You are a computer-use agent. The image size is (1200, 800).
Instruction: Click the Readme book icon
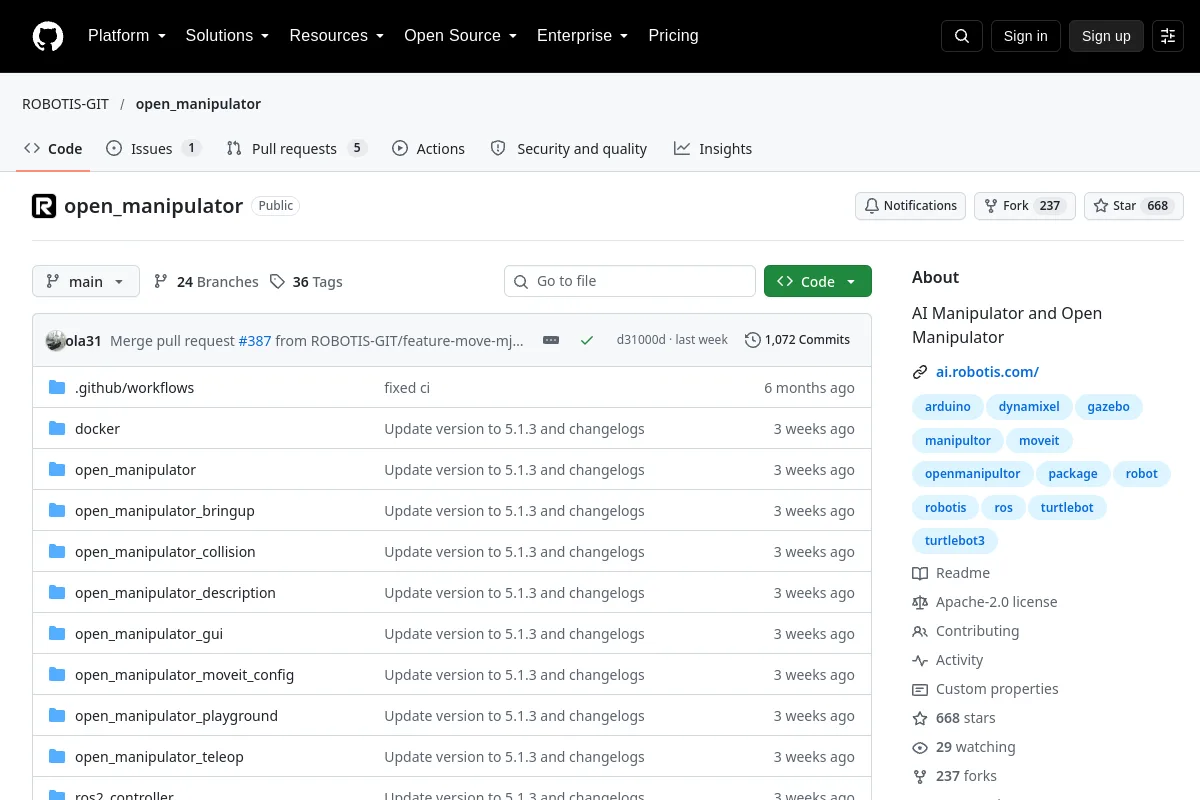920,573
